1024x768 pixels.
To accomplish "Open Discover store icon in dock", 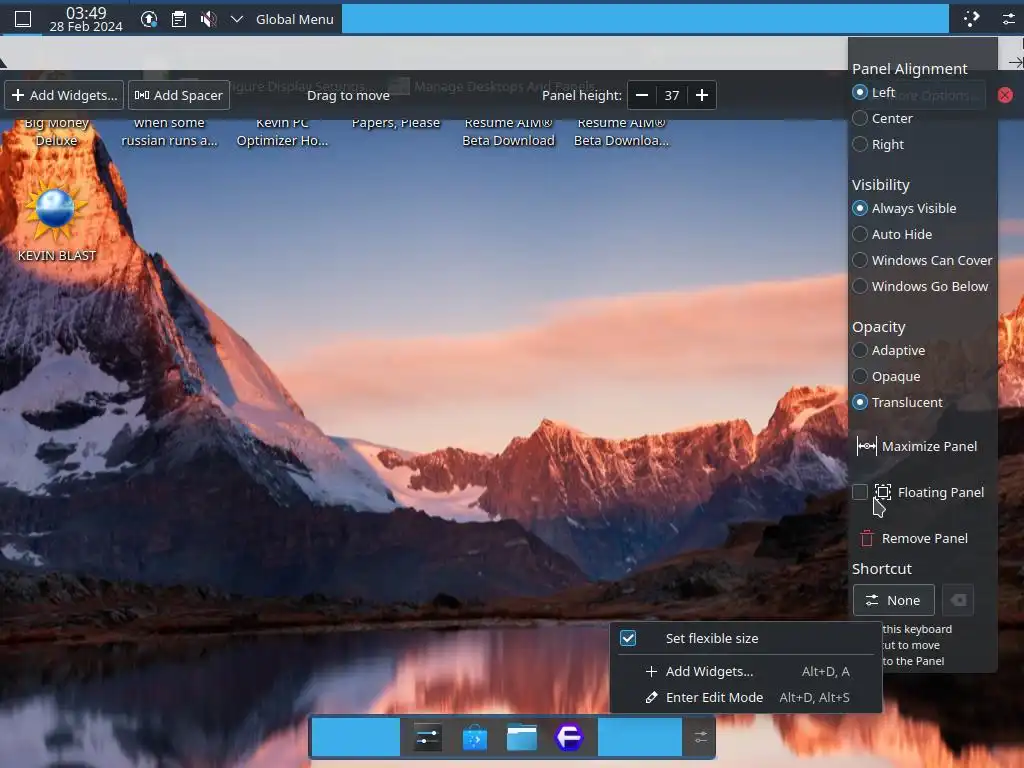I will 475,737.
